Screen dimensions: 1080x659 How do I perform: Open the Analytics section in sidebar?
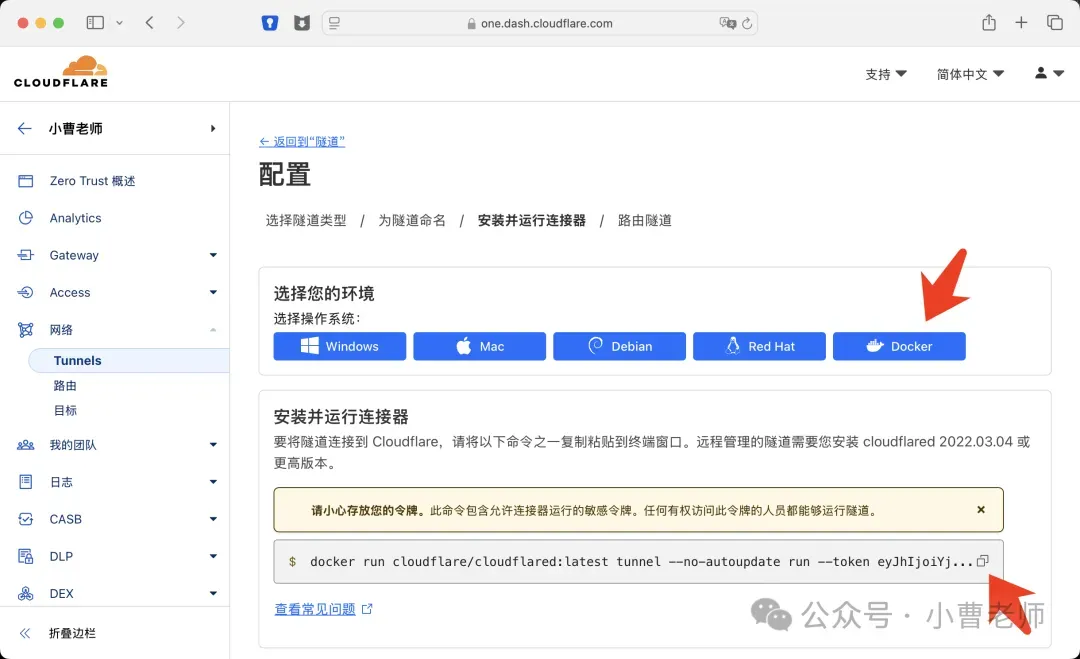tap(74, 218)
